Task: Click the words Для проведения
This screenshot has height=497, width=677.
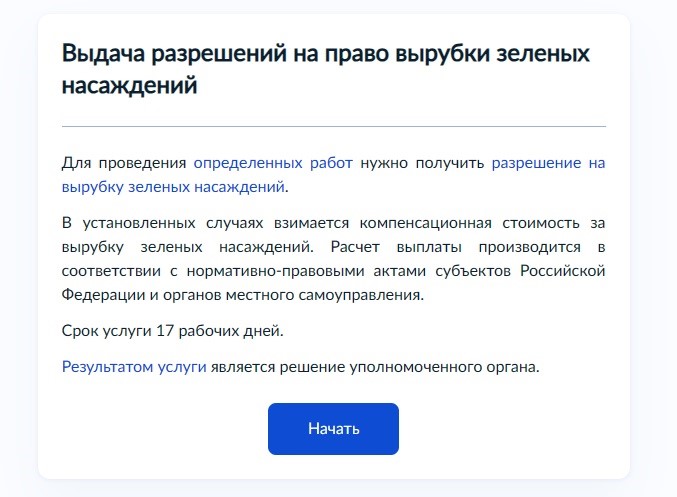Action: (124, 163)
